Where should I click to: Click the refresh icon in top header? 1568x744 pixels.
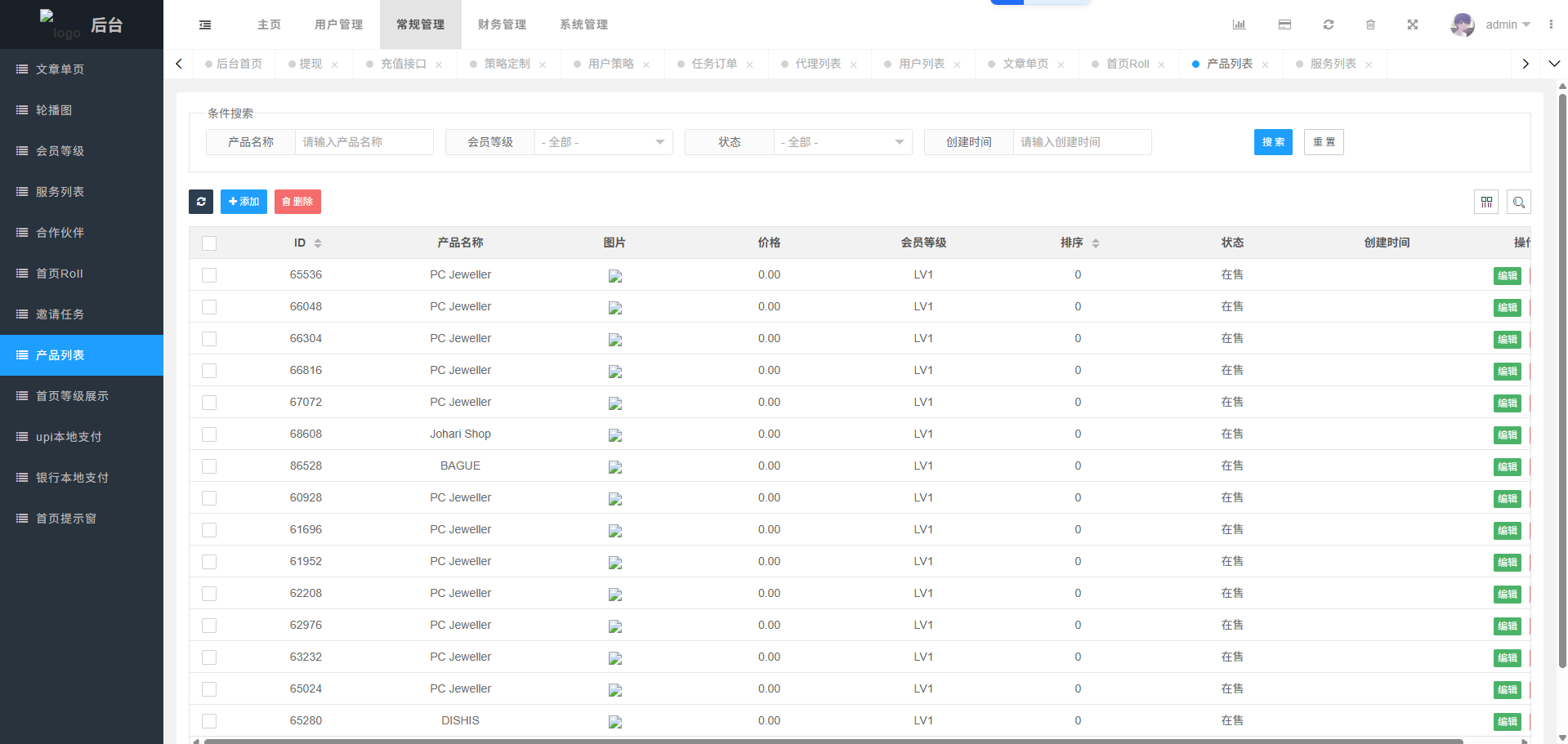(1329, 25)
